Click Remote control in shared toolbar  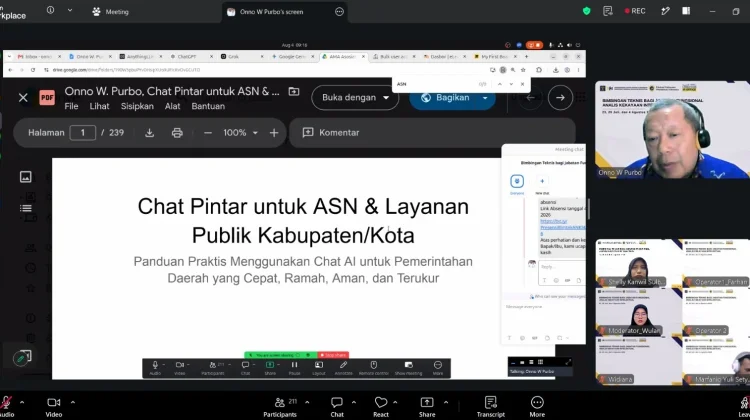(374, 368)
